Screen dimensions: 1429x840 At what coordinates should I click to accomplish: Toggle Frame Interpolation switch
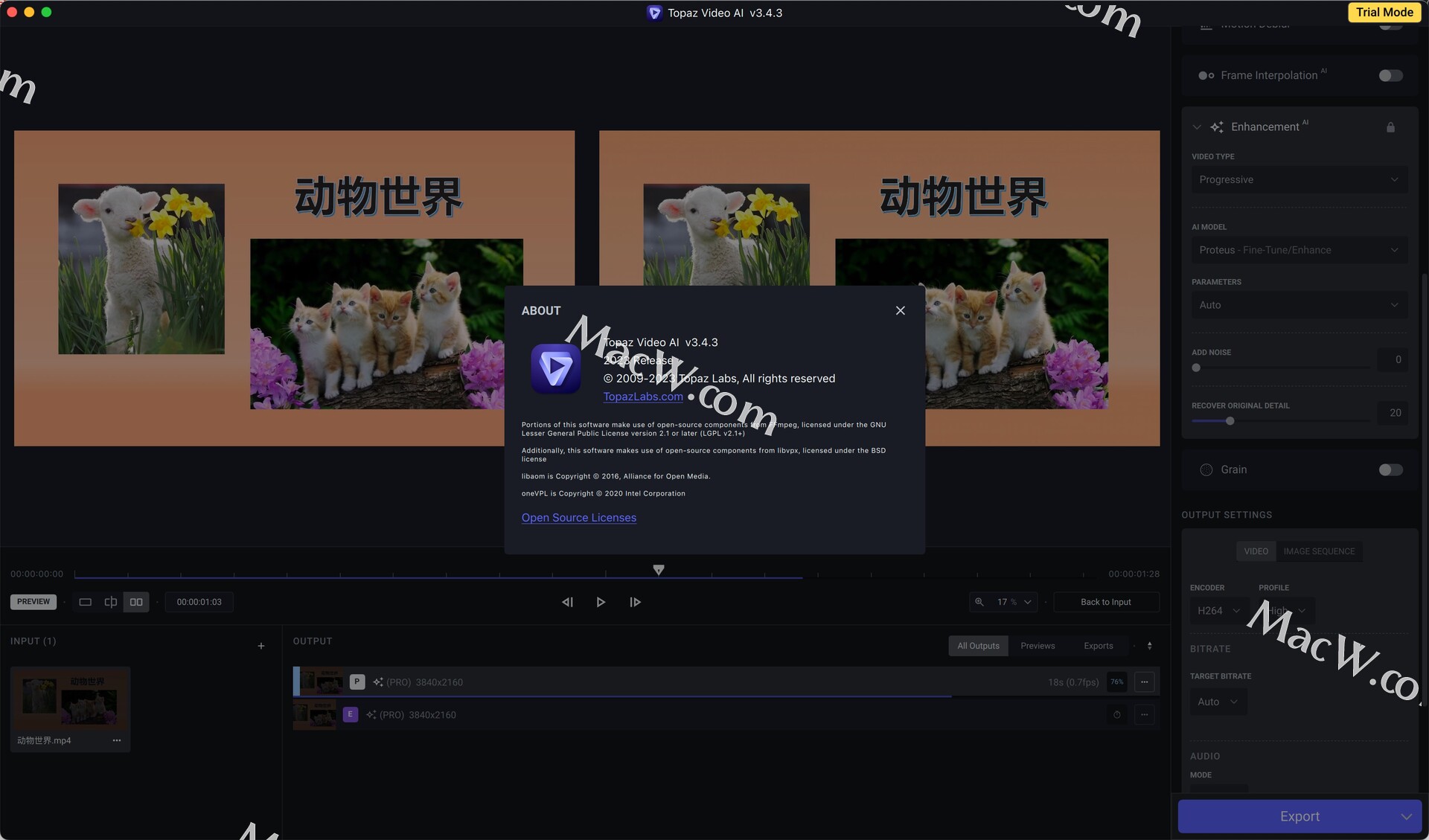1390,76
